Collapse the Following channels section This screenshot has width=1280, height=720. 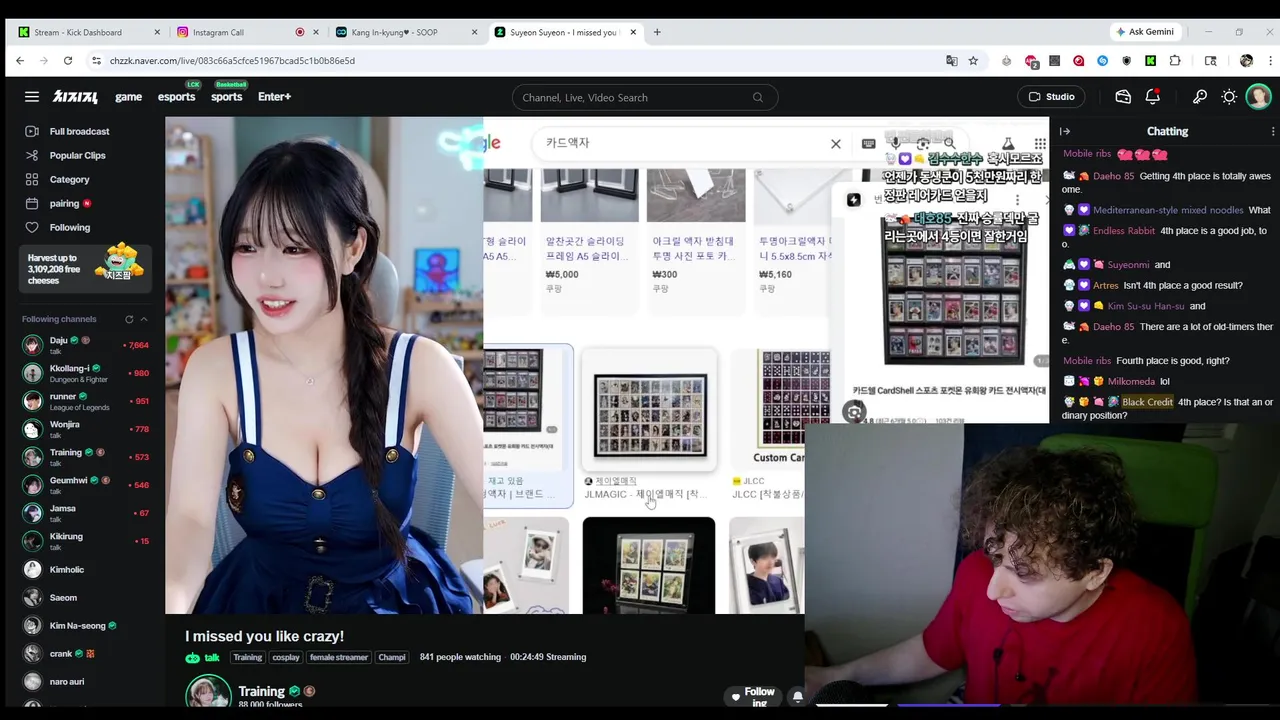click(x=144, y=319)
